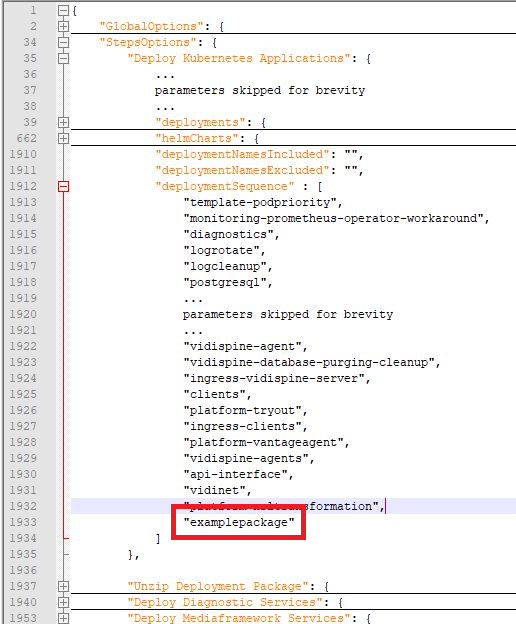The width and height of the screenshot is (516, 624).
Task: Click the "deploymentNamesIncluded" key
Action: pos(242,154)
